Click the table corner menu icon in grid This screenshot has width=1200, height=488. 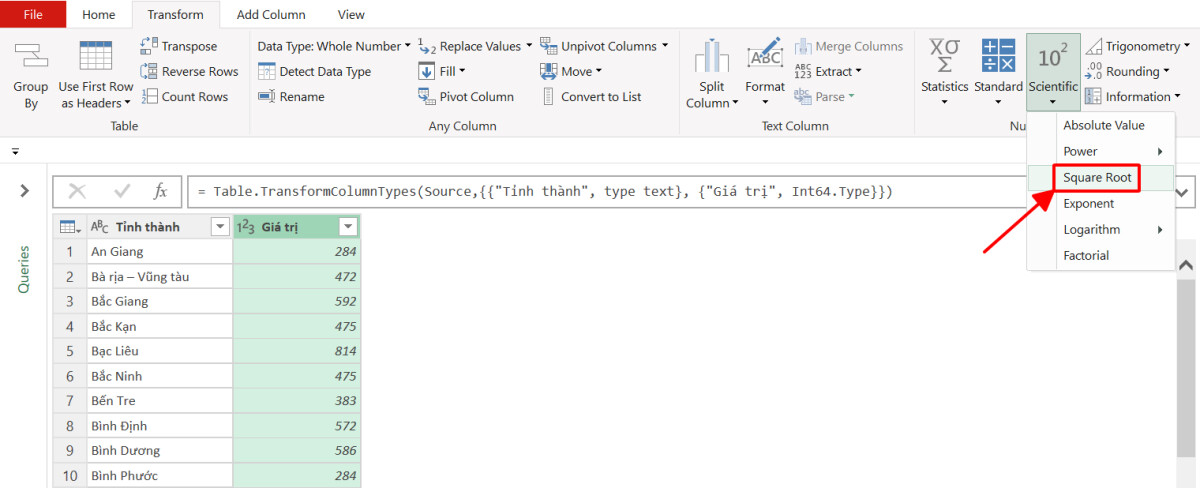[x=69, y=226]
